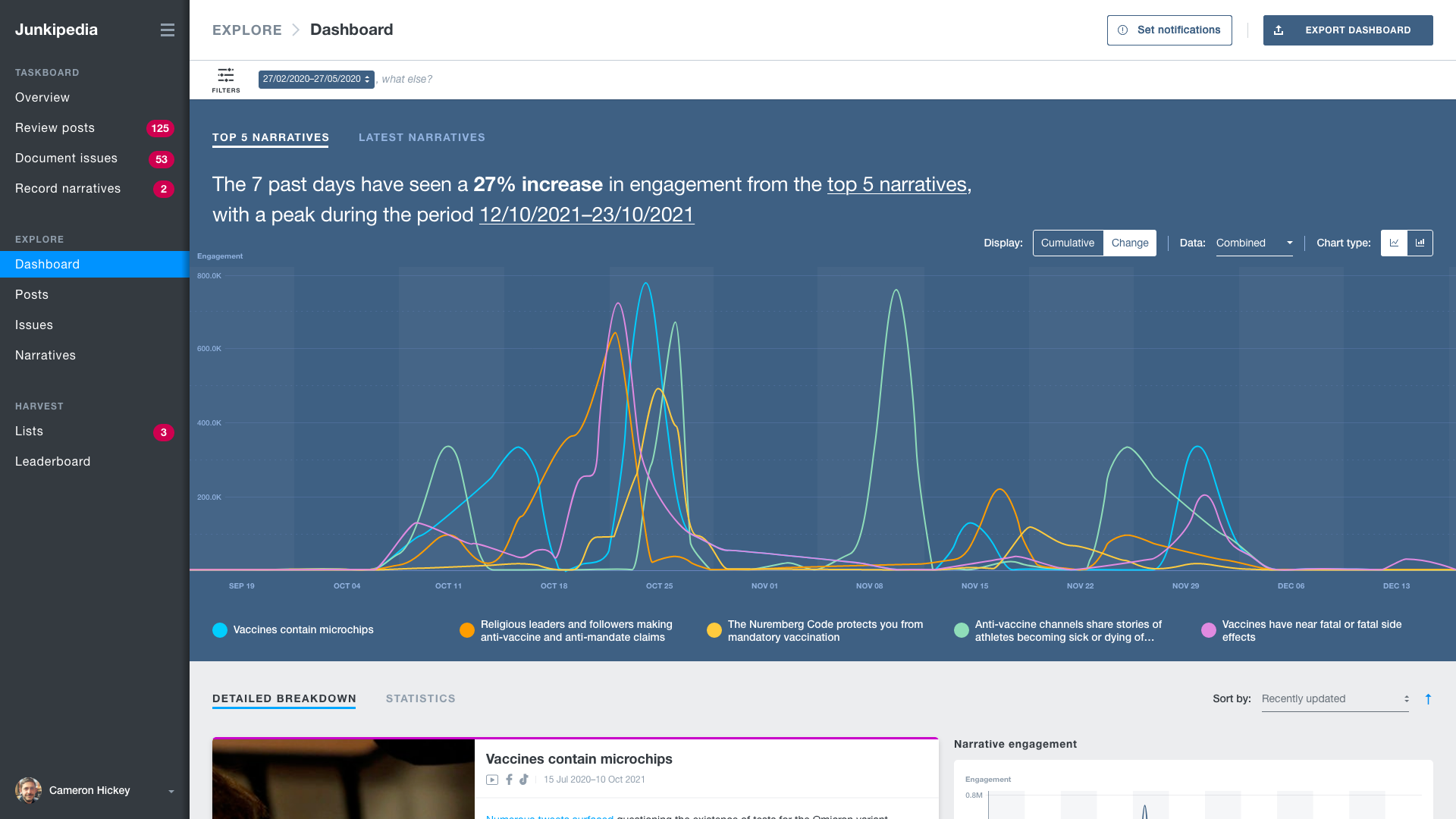This screenshot has height=819, width=1456.
Task: Click the microchips card thumbnail image
Action: point(344,779)
